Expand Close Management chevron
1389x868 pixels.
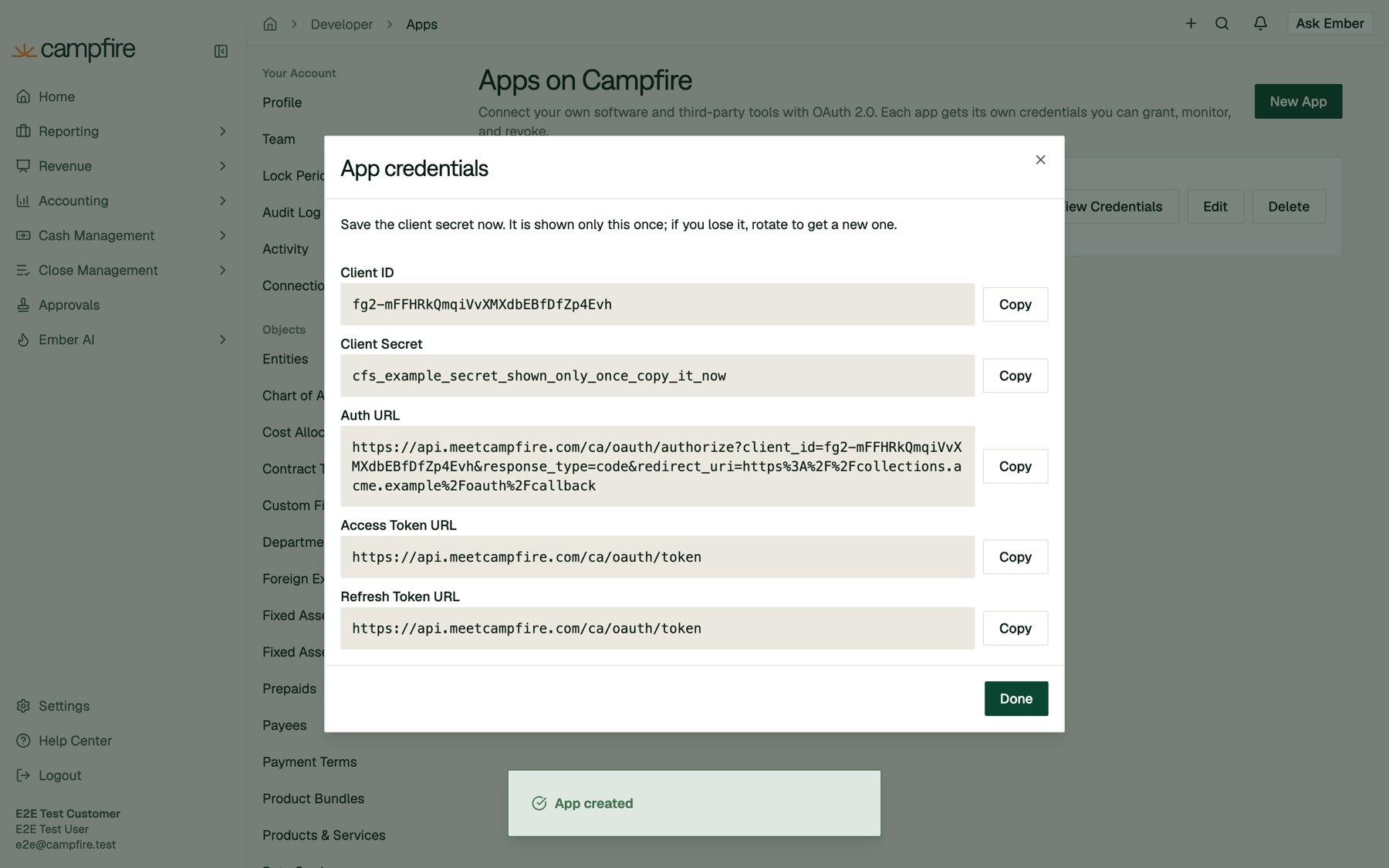[222, 270]
